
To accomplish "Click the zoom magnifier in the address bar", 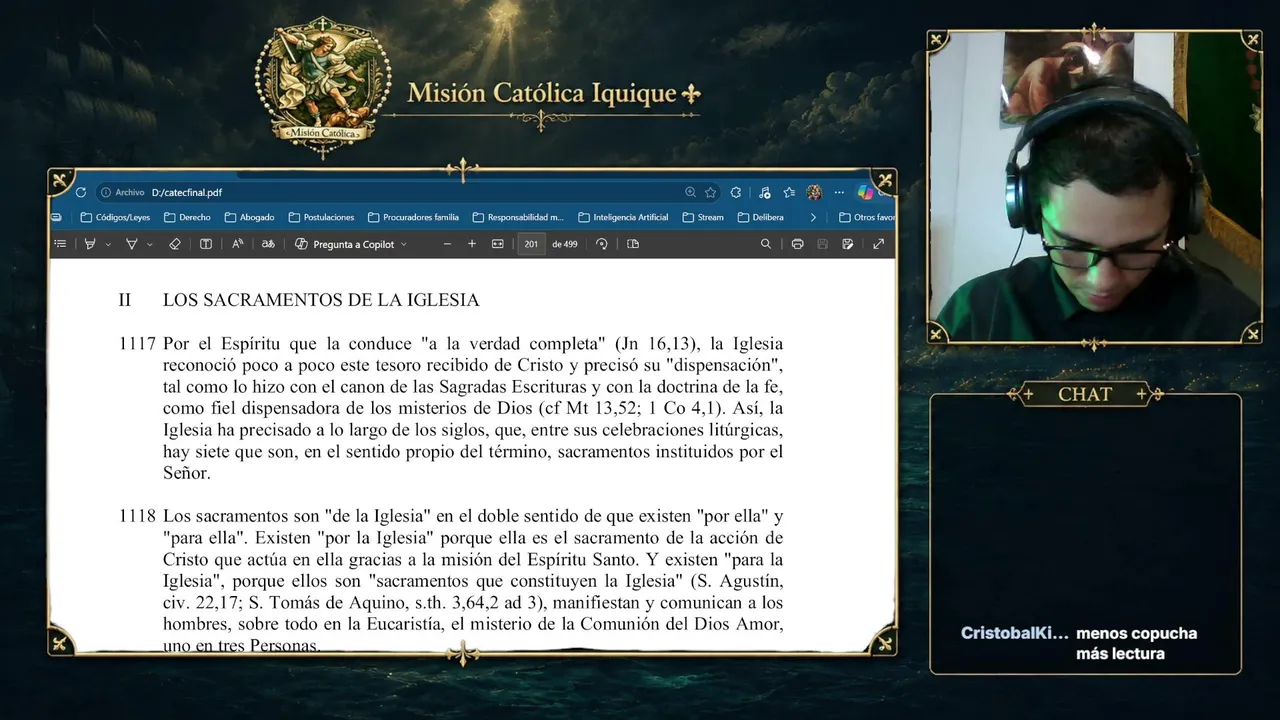I will [x=690, y=192].
